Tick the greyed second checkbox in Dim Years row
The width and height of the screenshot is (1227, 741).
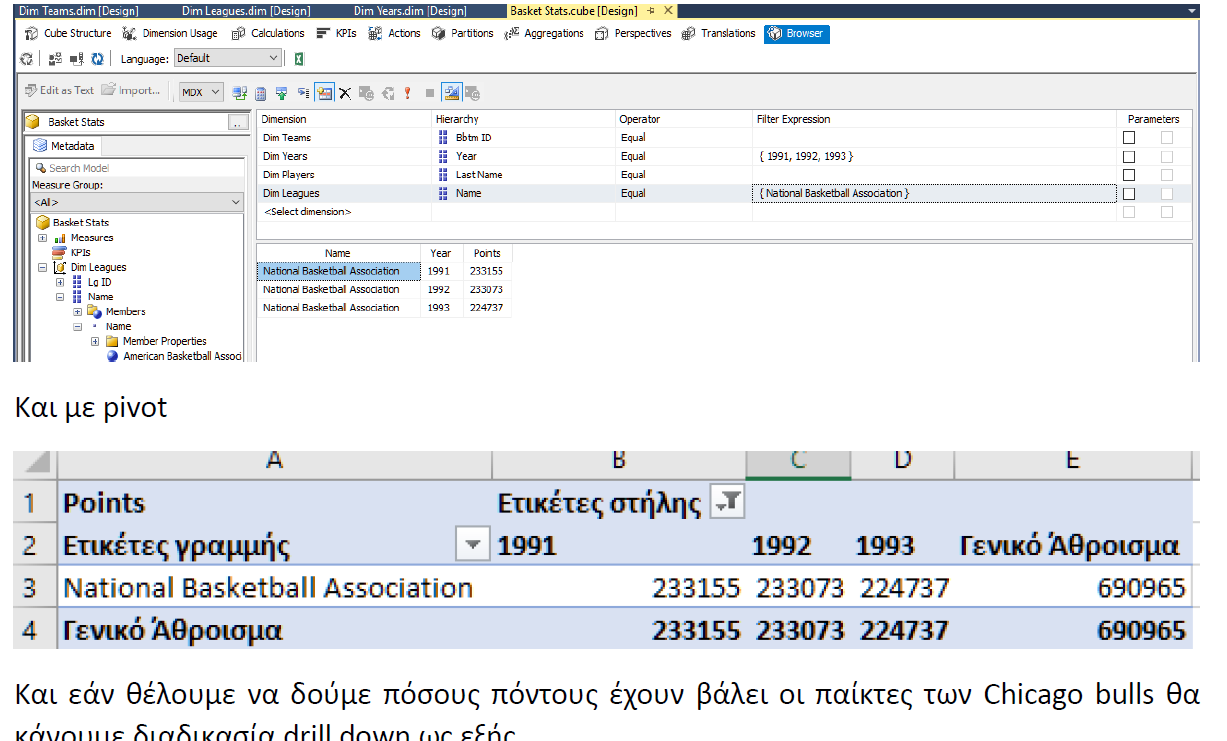tap(1166, 157)
